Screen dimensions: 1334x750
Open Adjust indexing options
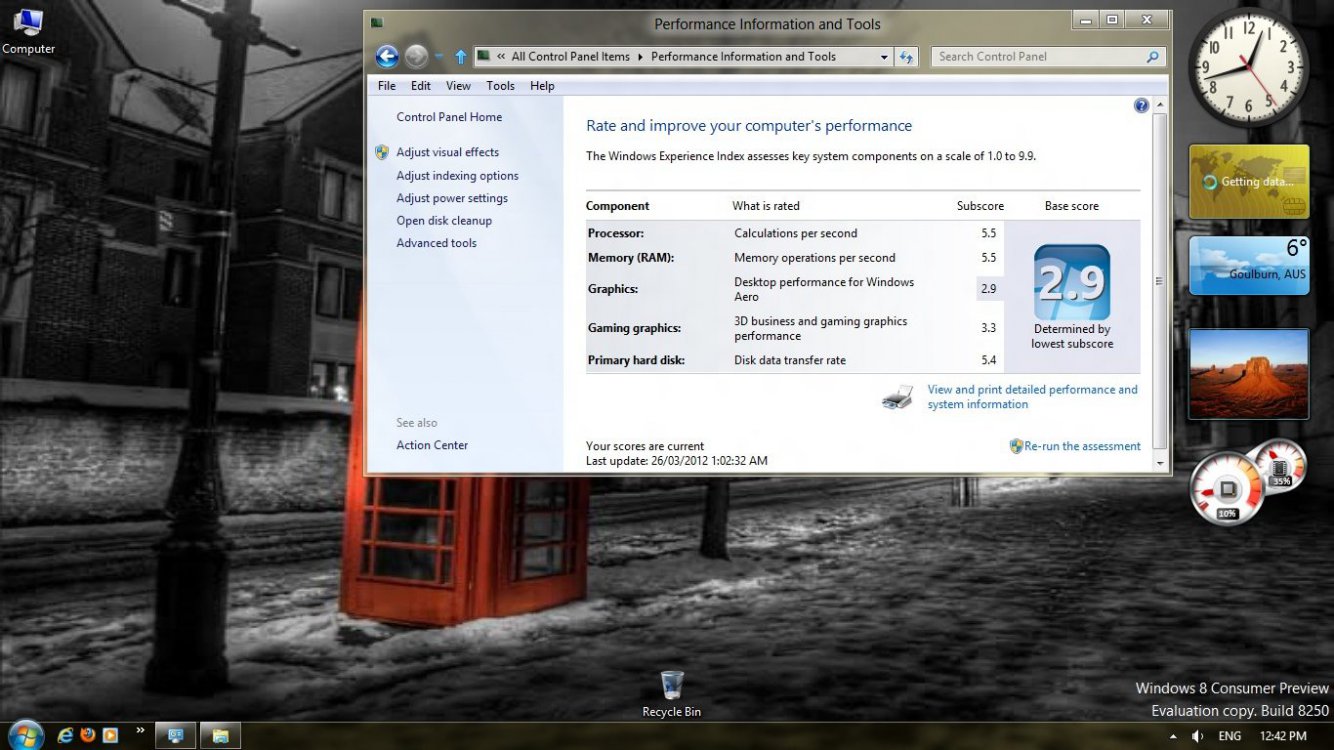pos(457,176)
